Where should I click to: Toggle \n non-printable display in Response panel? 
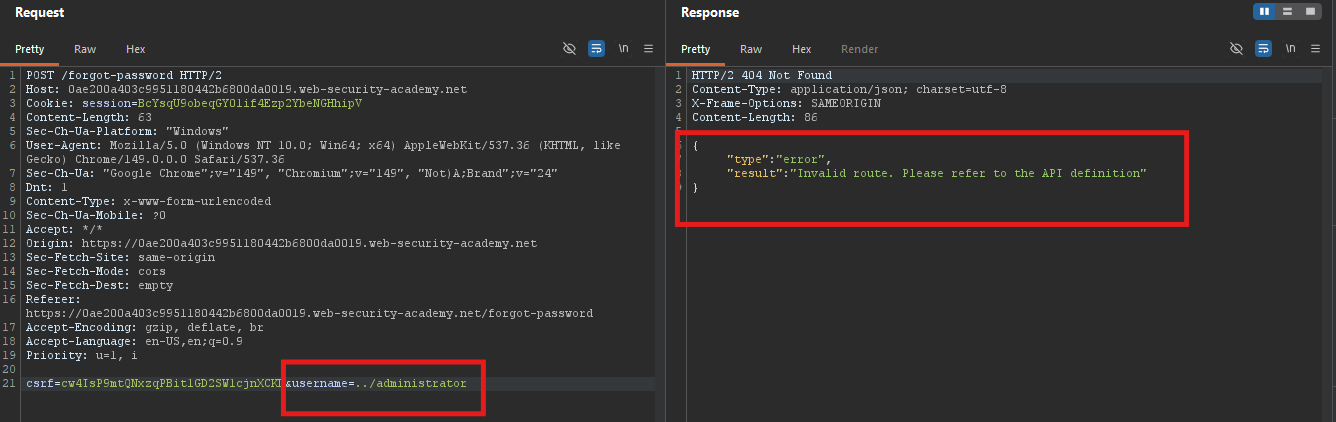[x=1290, y=48]
